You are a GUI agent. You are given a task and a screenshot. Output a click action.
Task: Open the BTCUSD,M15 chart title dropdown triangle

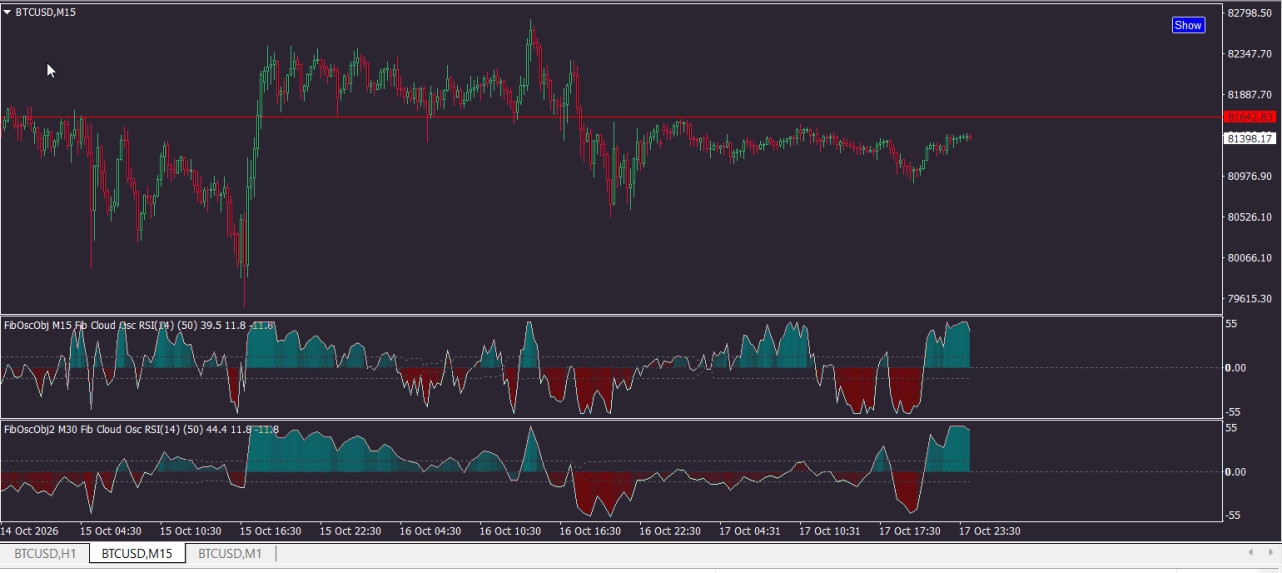tap(8, 12)
